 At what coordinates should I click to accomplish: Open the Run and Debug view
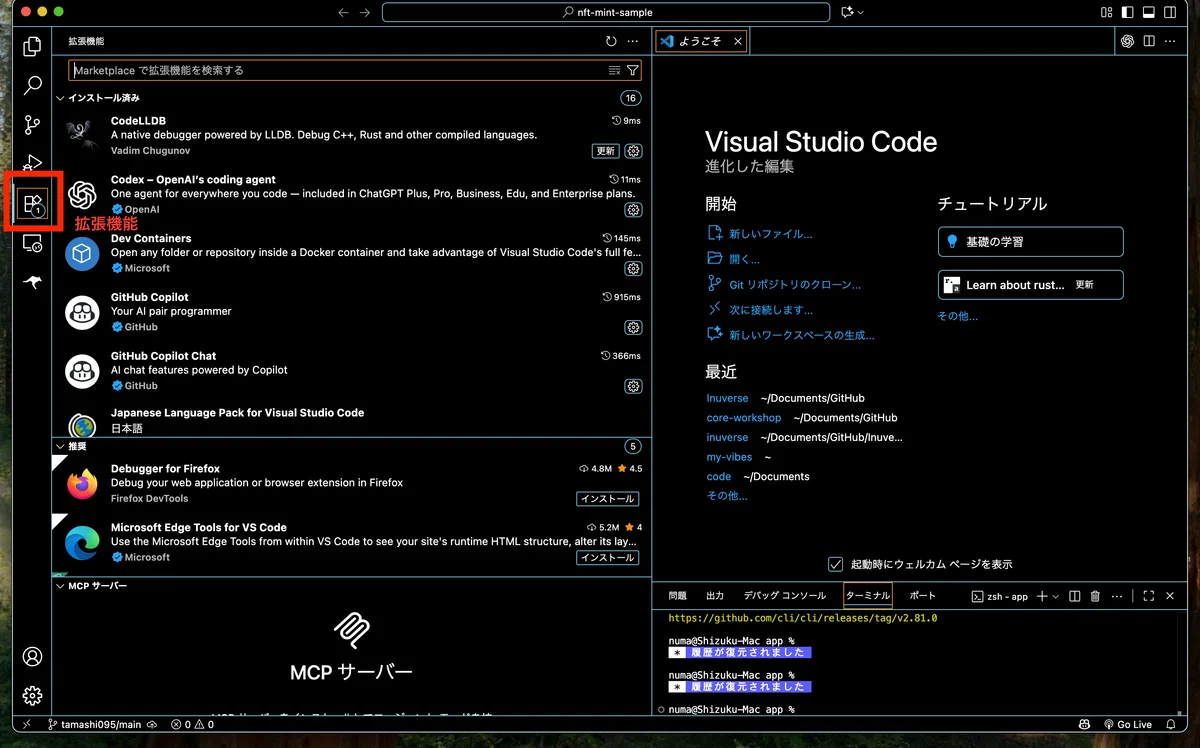[33, 162]
